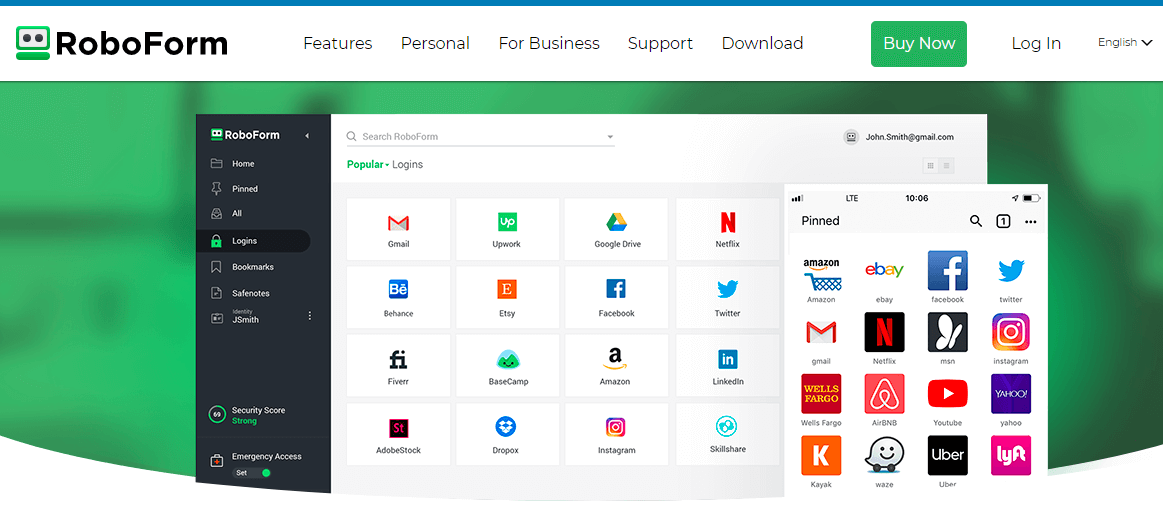Tap the waze icon in mobile app
The image size is (1163, 517).
click(x=884, y=455)
